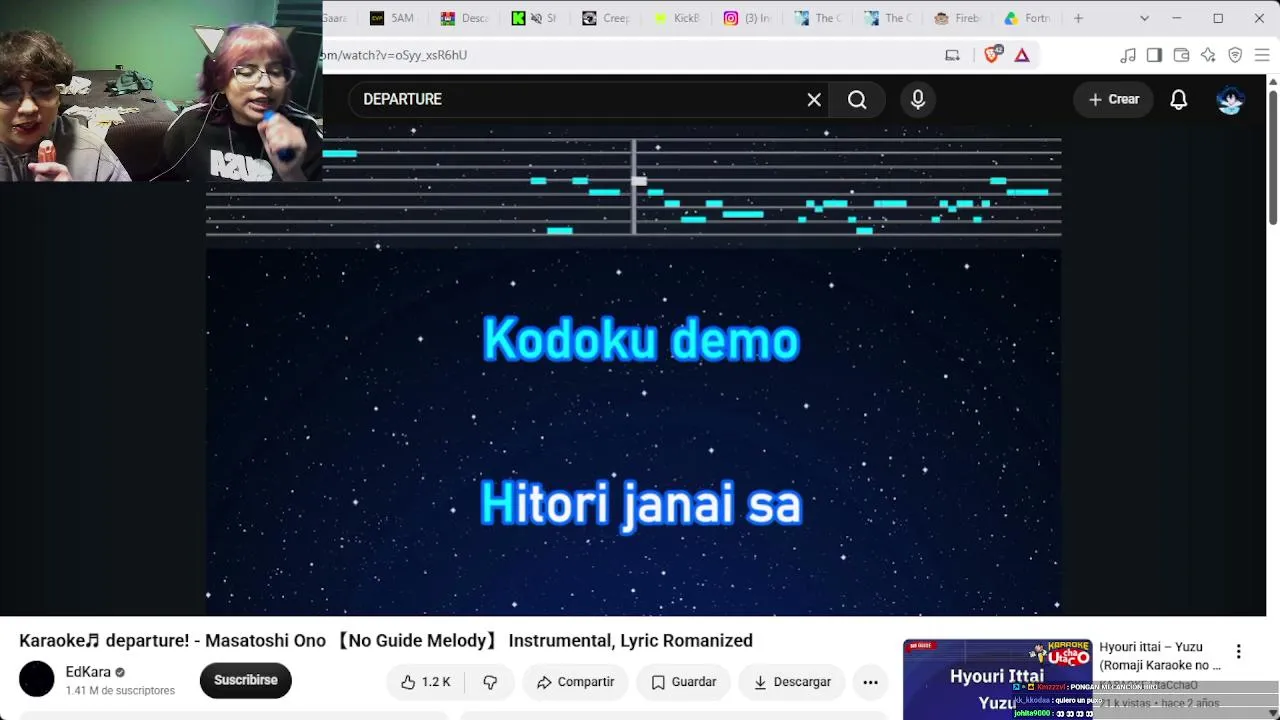Open the Hyouri Ittai video thumbnail
This screenshot has width=1280, height=720.
pos(997,679)
